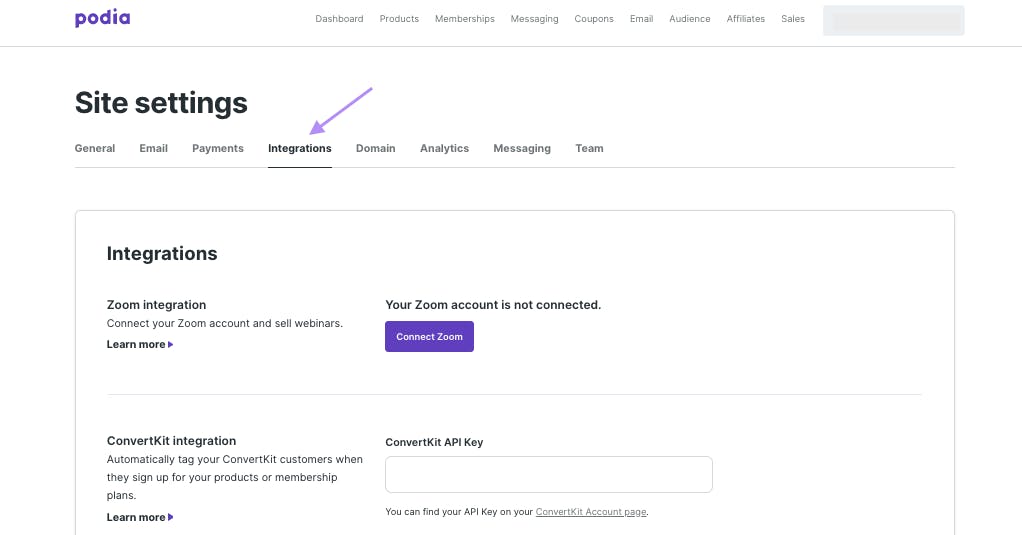1022x535 pixels.
Task: Open the Messaging settings tab
Action: [x=522, y=149]
